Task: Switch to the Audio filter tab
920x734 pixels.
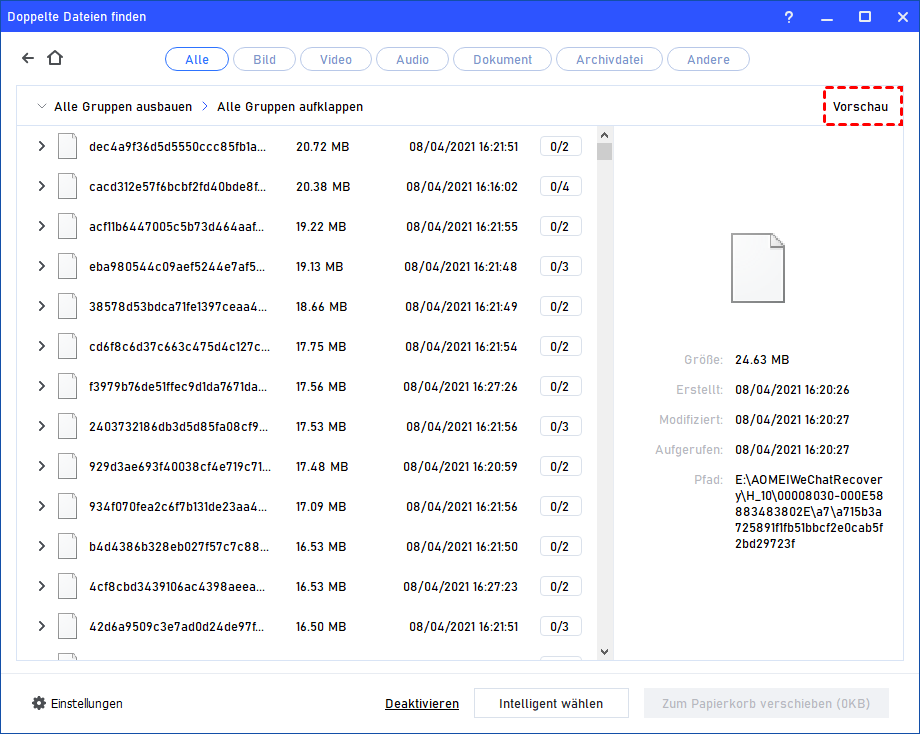Action: point(412,59)
